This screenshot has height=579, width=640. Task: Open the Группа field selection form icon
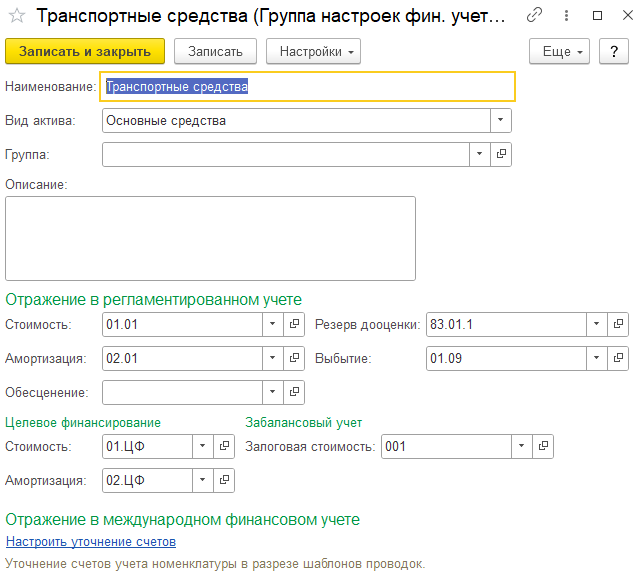tap(501, 154)
